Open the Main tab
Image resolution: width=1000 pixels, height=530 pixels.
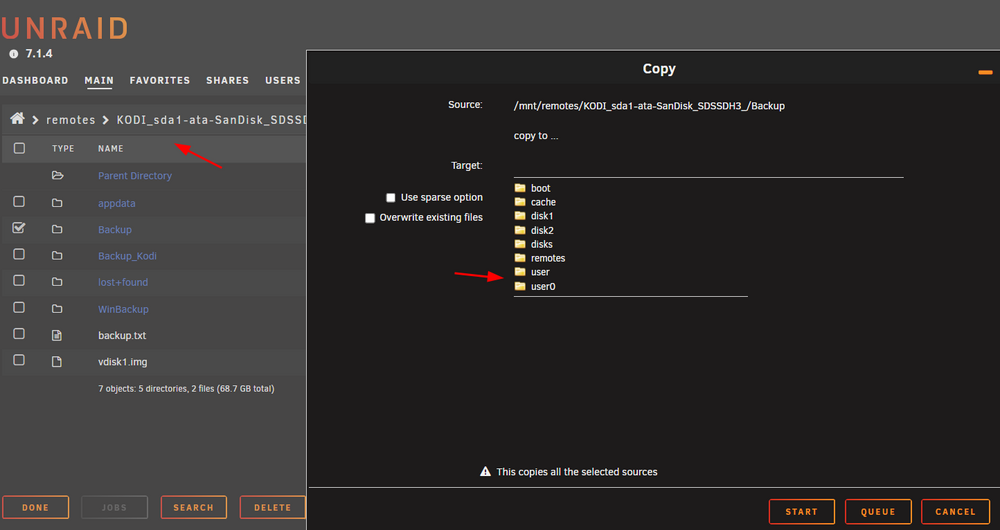tap(99, 80)
